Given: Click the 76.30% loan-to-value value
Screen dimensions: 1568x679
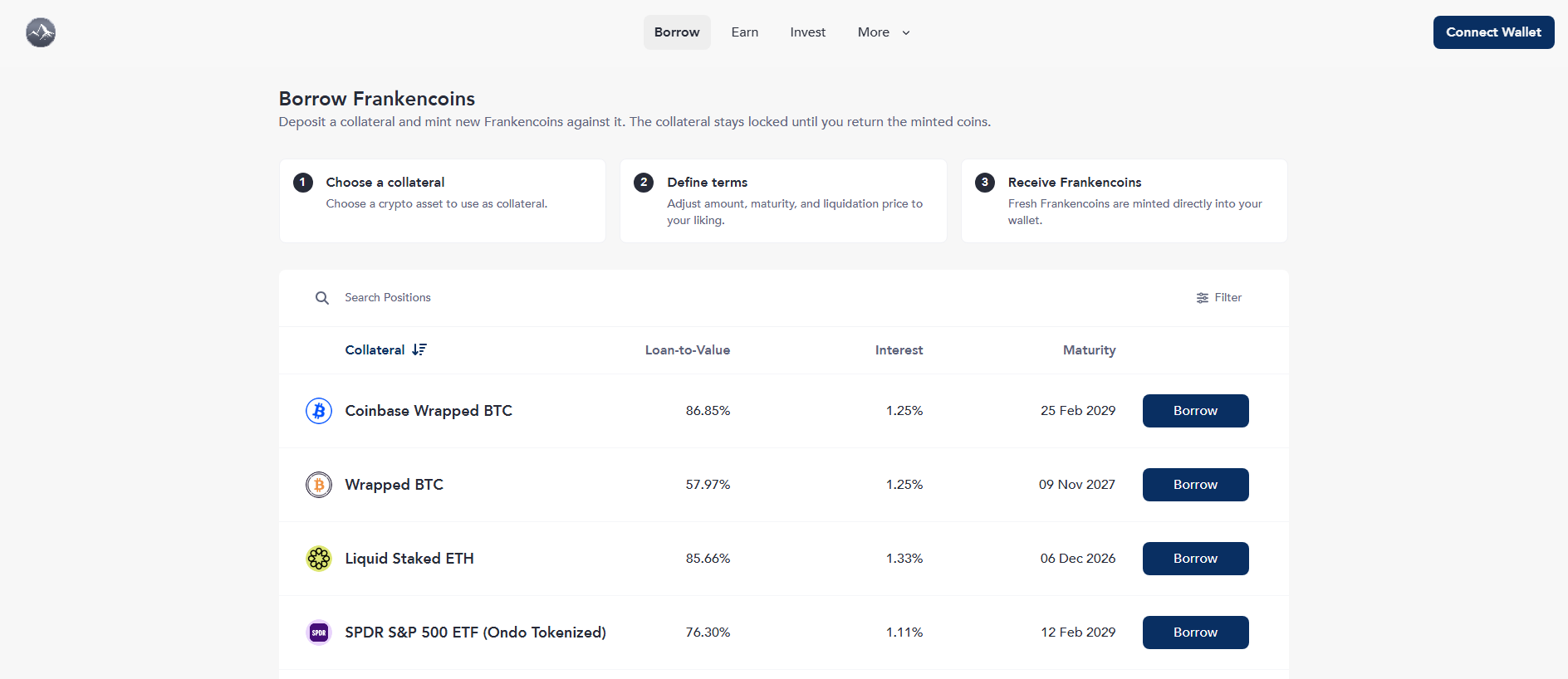Looking at the screenshot, I should [x=708, y=633].
